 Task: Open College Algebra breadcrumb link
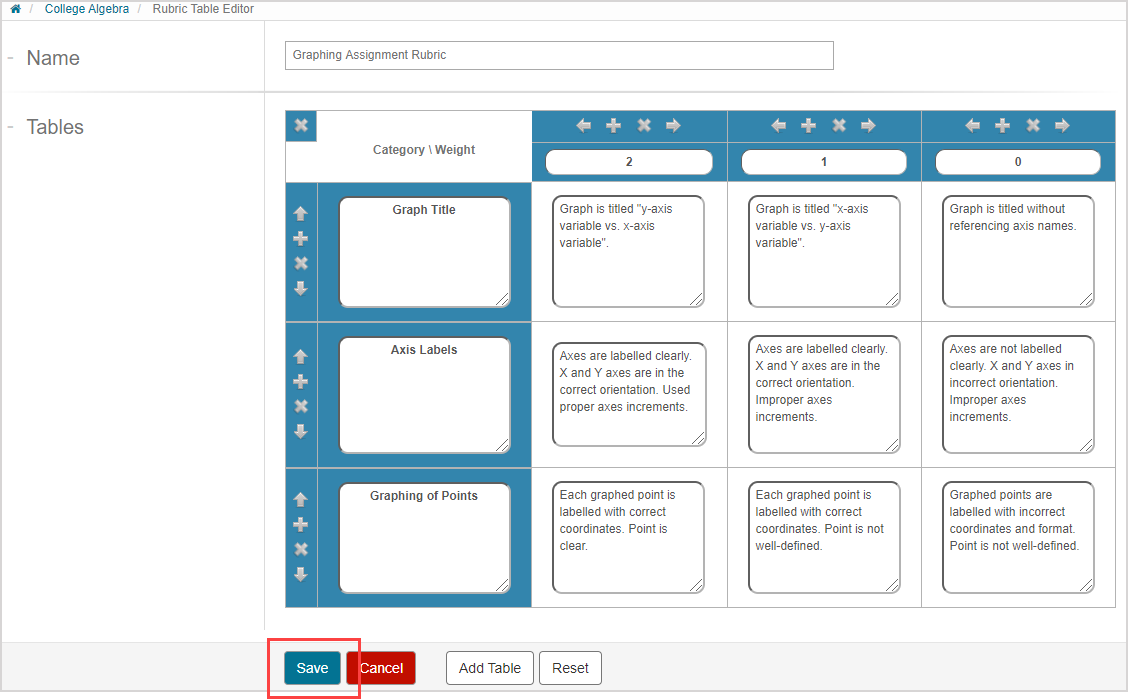click(86, 9)
